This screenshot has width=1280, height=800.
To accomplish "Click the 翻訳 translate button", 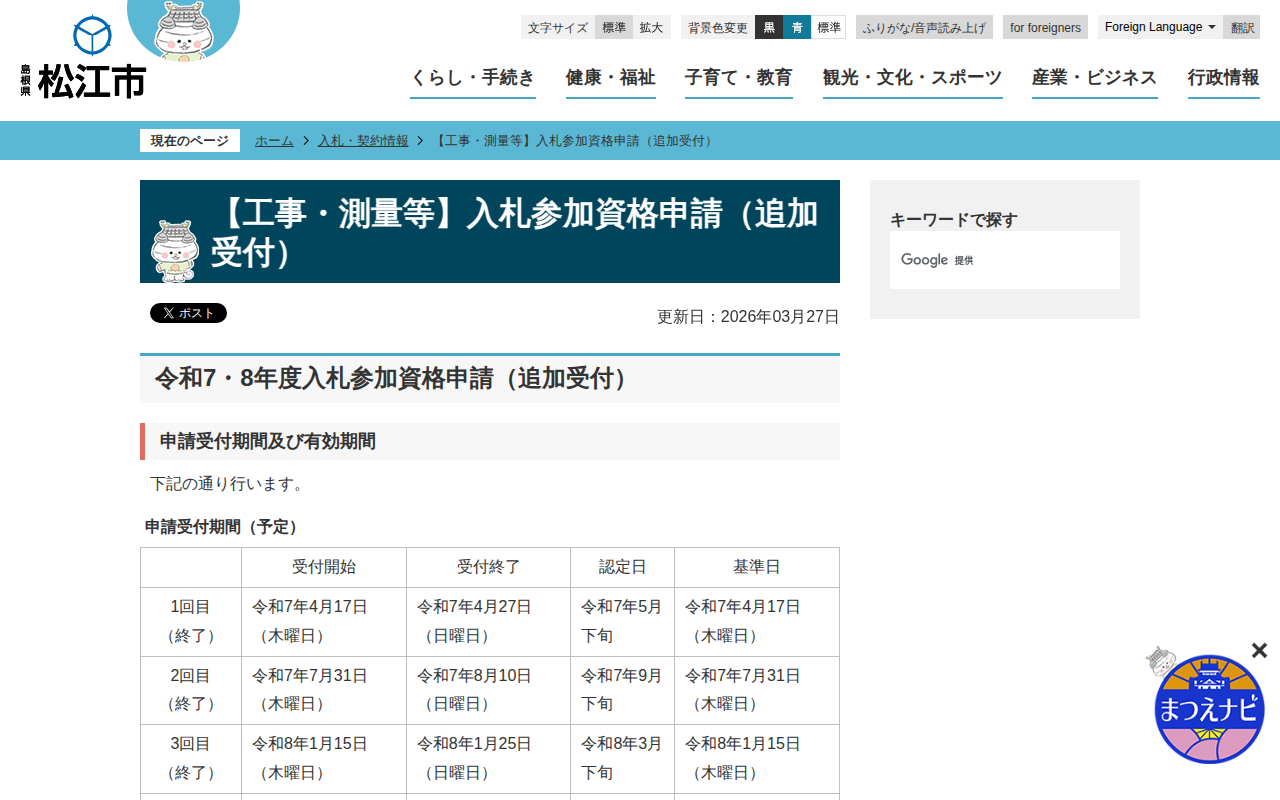I will coord(1242,27).
